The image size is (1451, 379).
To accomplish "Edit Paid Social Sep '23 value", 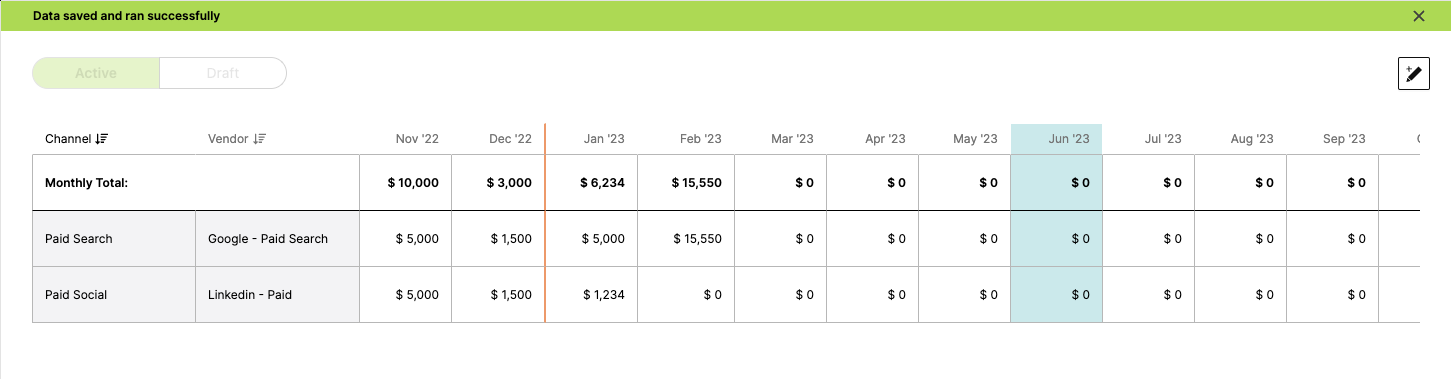I will (x=1333, y=295).
